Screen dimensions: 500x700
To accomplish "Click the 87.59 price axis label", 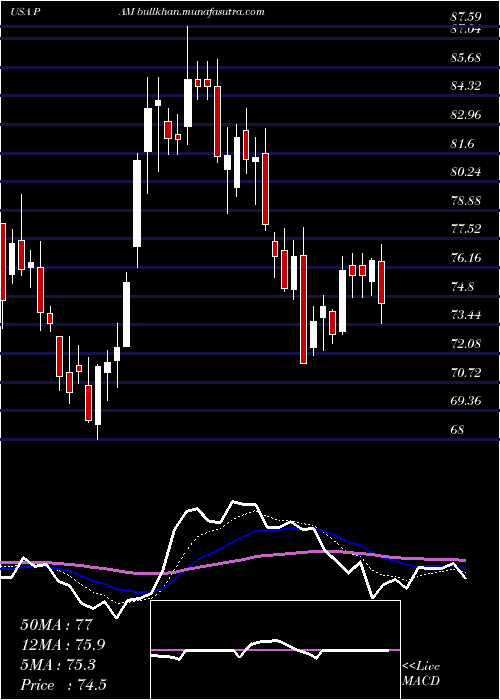I will coord(466,17).
